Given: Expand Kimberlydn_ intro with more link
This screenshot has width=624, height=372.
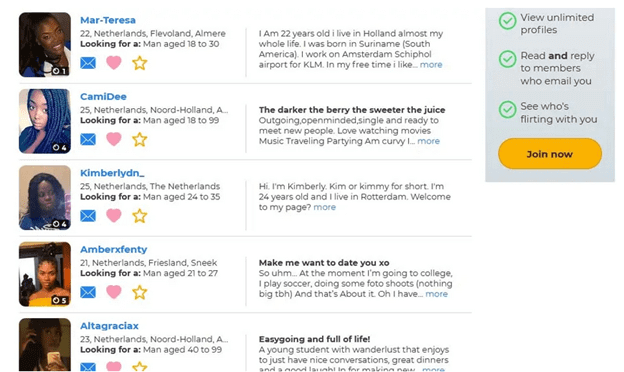Looking at the screenshot, I should (x=325, y=207).
